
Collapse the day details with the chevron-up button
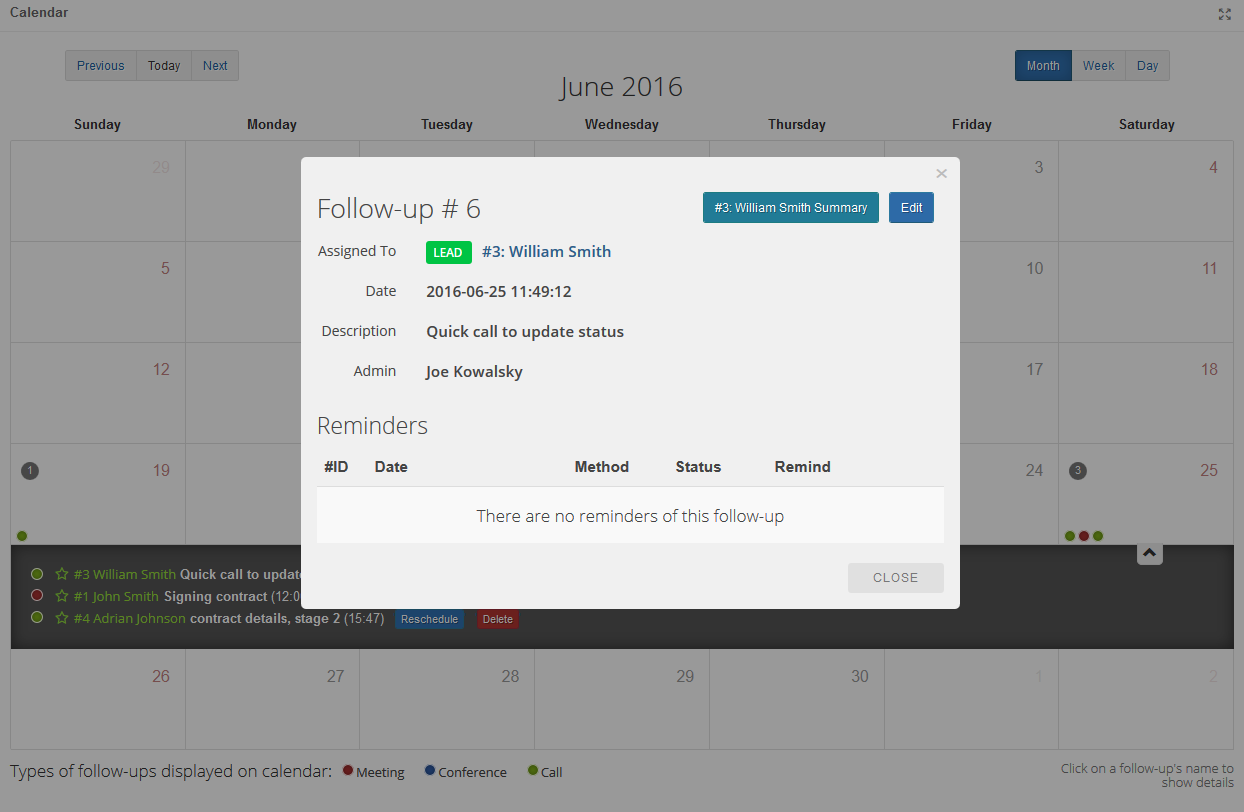(x=1150, y=552)
